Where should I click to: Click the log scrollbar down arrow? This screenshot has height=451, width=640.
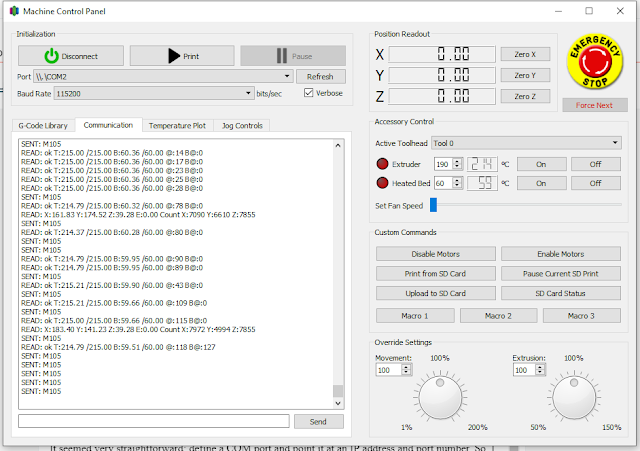pyautogui.click(x=338, y=403)
